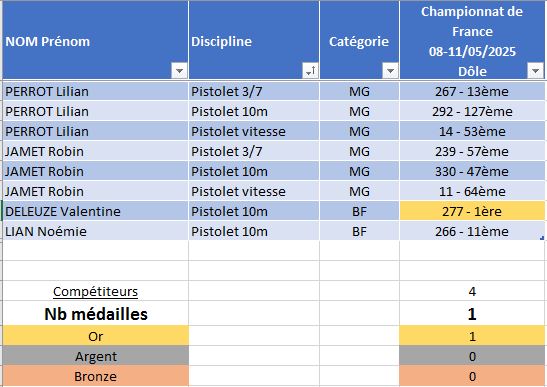547x387 pixels.
Task: Select the Bronze medal count cell showing 0
Action: [x=472, y=376]
